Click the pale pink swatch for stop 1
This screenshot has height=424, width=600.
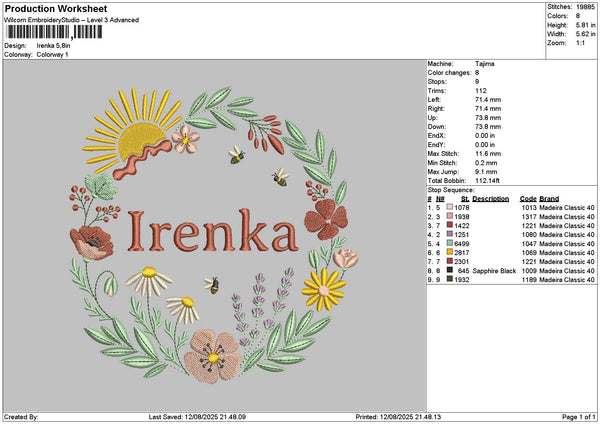pyautogui.click(x=451, y=208)
